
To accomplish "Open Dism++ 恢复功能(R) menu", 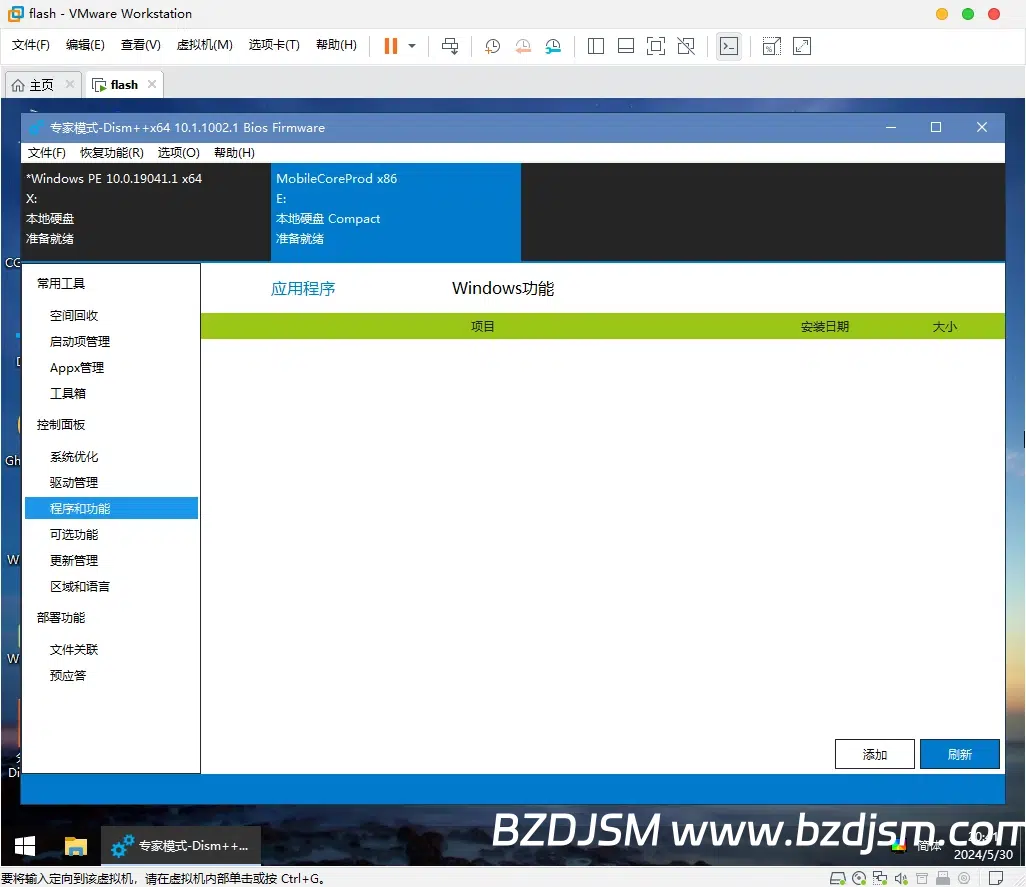I will [112, 152].
